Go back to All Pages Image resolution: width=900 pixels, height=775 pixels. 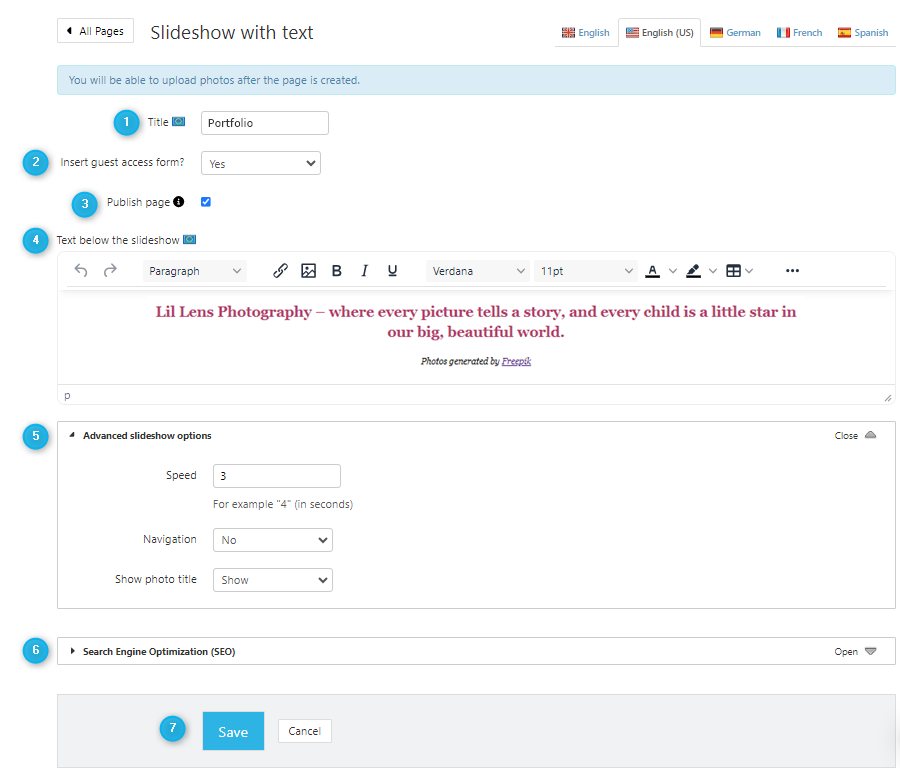tap(95, 30)
